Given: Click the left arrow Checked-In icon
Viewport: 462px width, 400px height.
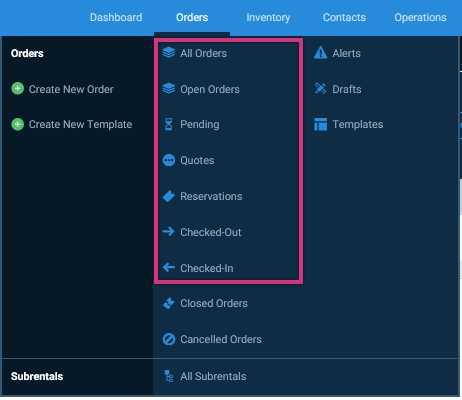Looking at the screenshot, I should pyautogui.click(x=169, y=267).
